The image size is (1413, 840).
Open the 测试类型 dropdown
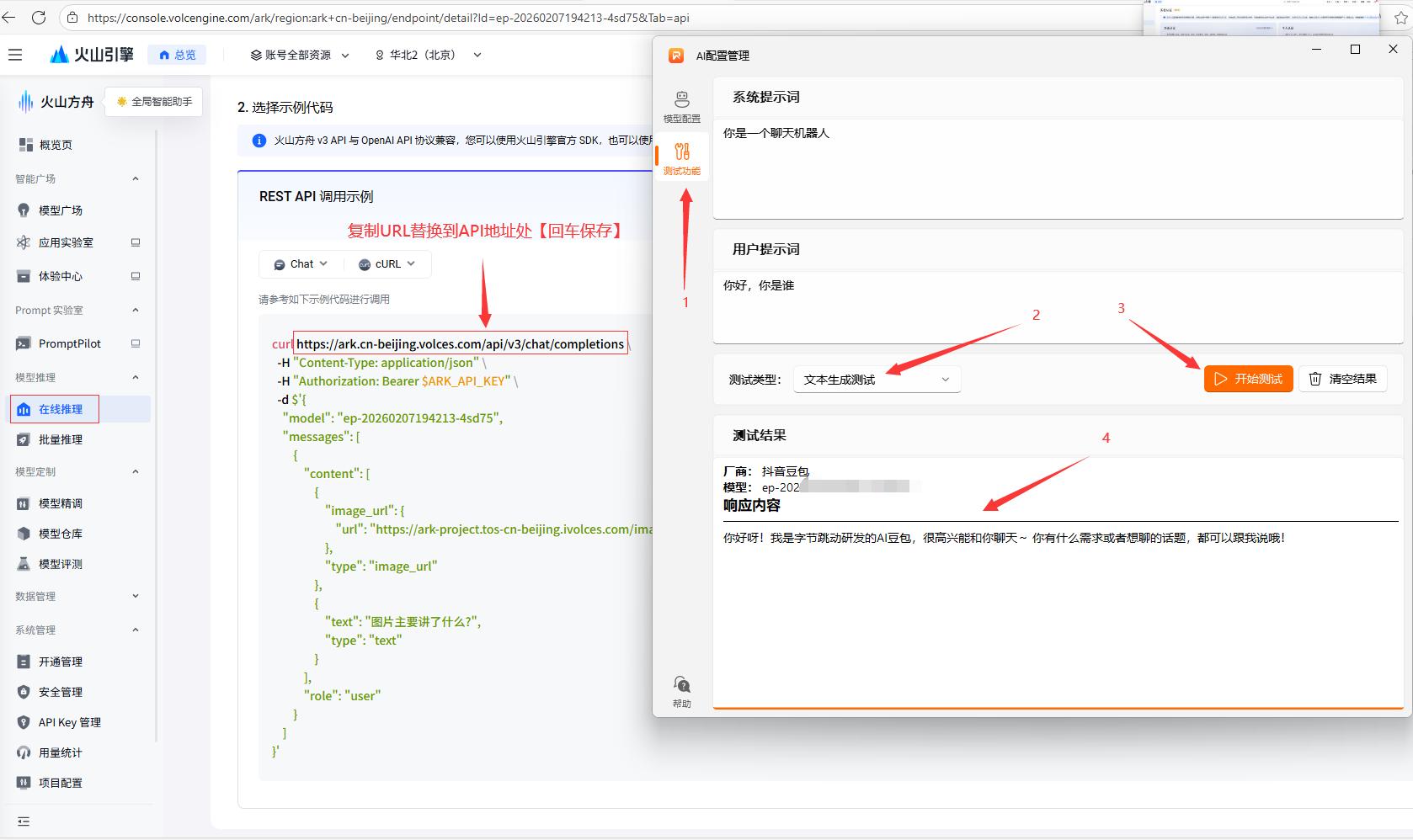point(876,380)
